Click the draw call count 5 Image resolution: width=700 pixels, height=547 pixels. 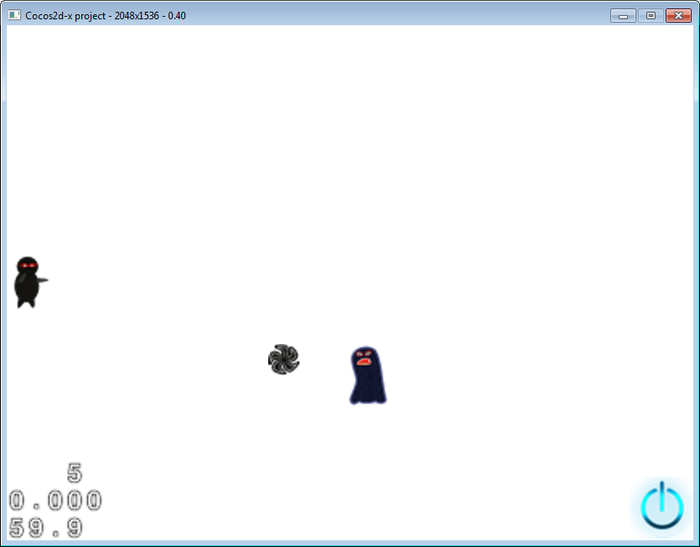pos(75,472)
